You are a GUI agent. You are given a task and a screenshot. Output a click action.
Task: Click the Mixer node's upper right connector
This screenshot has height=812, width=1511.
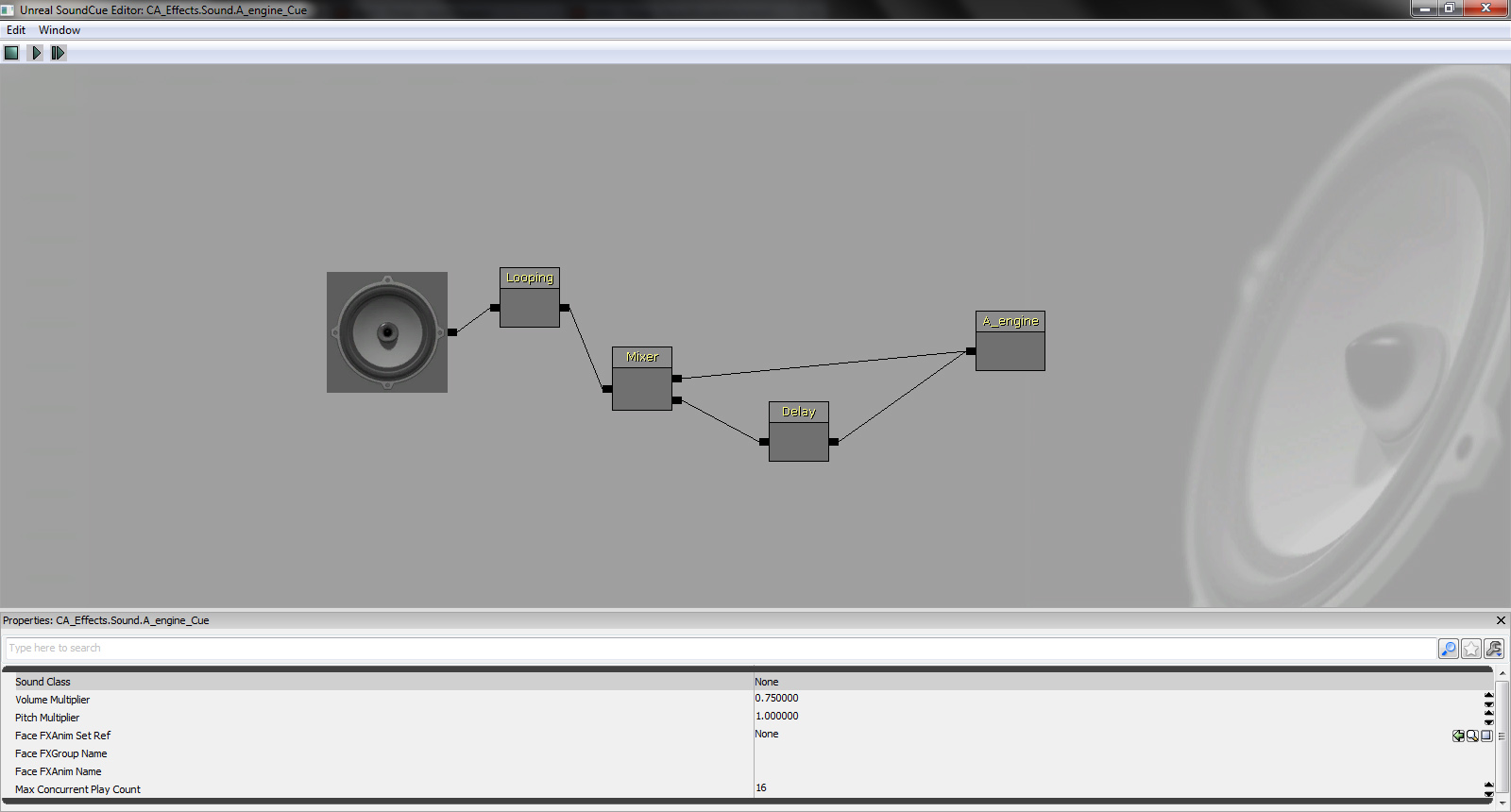pos(677,379)
